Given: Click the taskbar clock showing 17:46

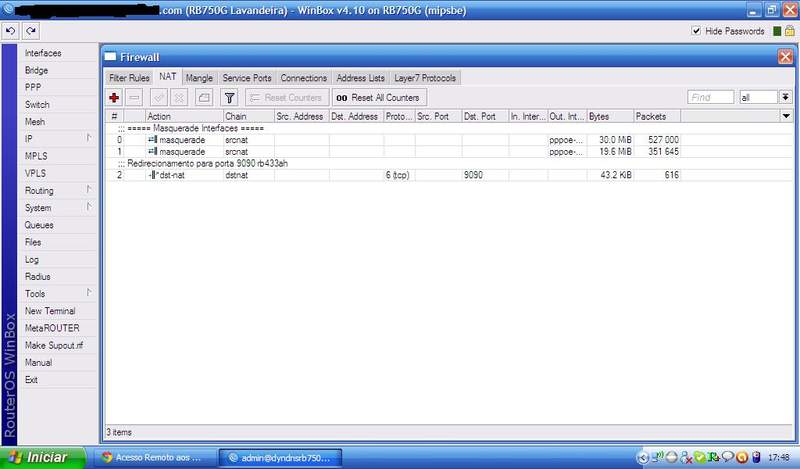Looking at the screenshot, I should (779, 458).
